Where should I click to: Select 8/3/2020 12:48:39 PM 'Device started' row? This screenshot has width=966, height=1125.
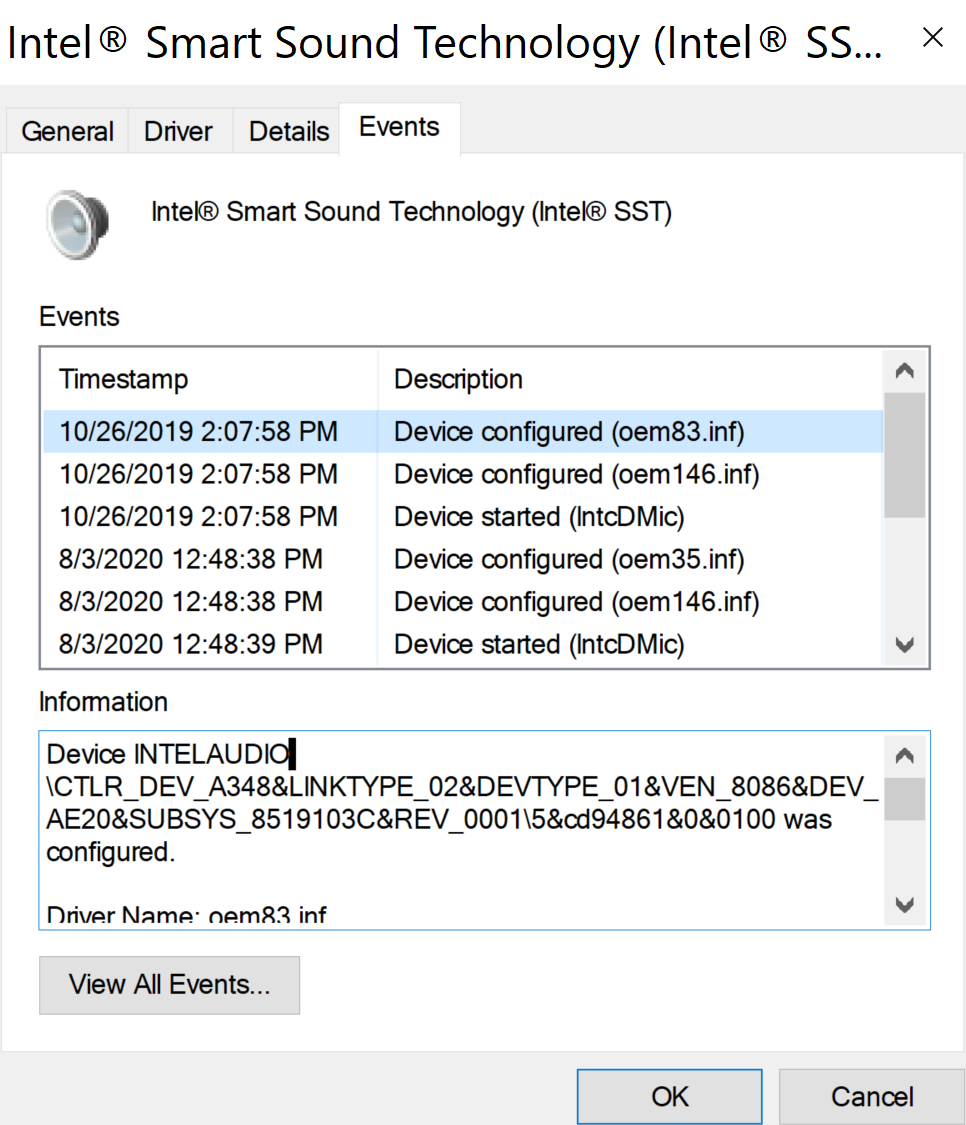(x=463, y=644)
